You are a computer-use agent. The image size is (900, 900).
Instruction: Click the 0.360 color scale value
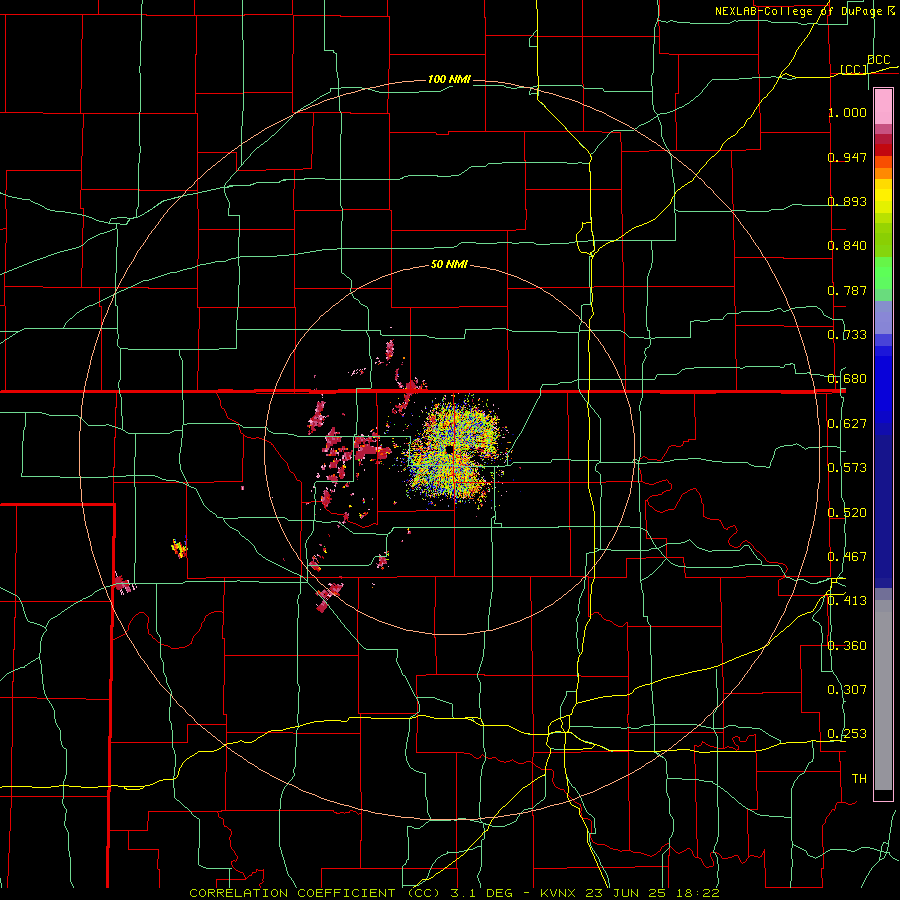tap(847, 646)
